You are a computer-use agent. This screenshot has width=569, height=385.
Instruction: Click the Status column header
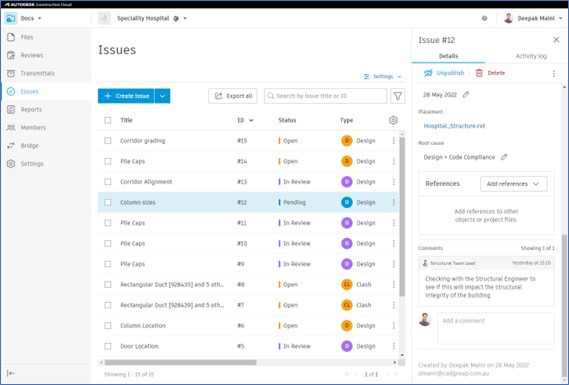coord(287,120)
